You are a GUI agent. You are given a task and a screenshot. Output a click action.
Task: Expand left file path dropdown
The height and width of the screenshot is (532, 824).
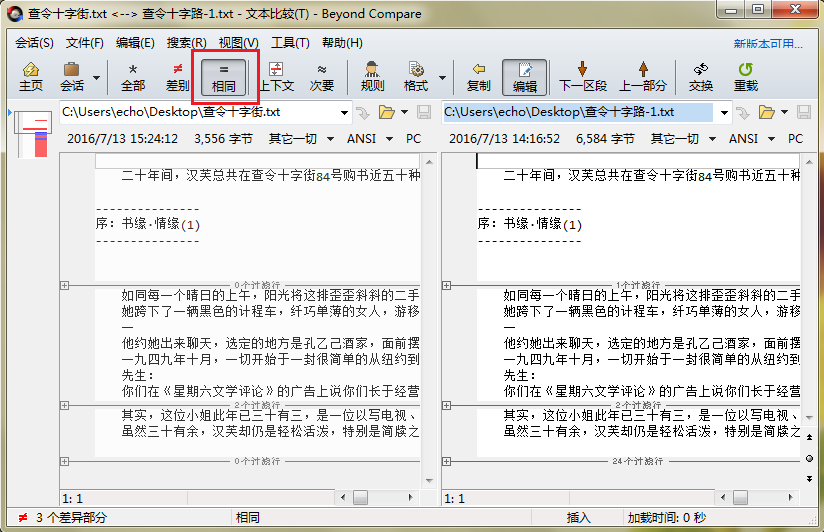(x=345, y=112)
